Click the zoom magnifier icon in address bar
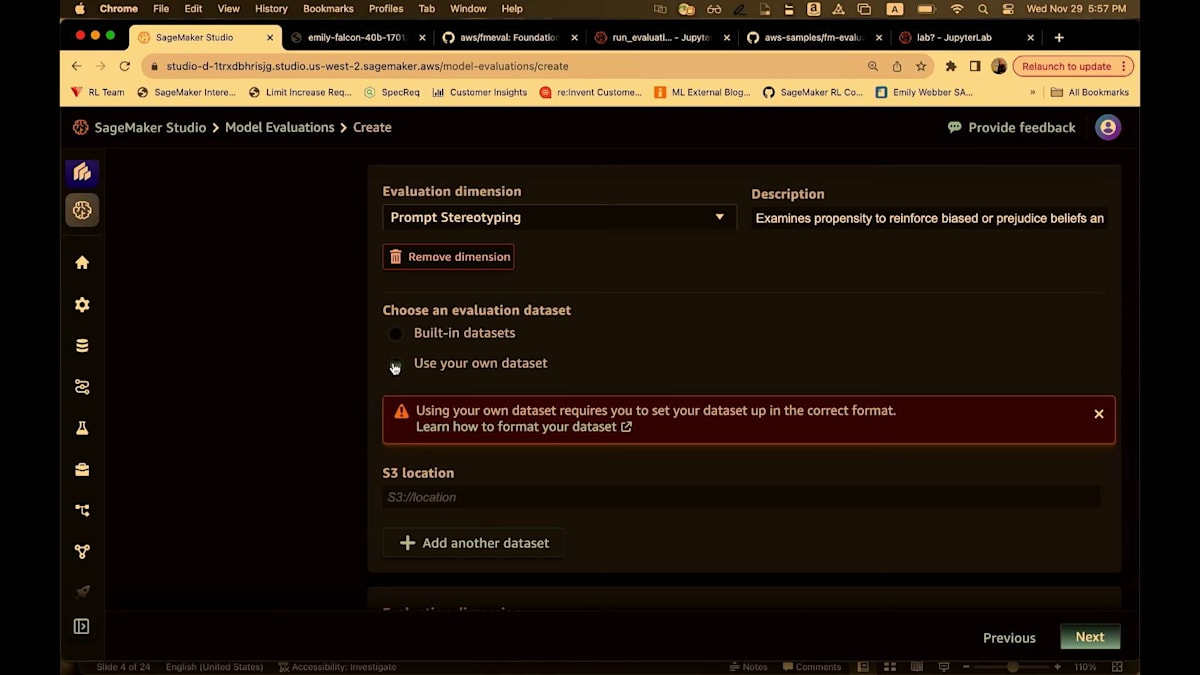The width and height of the screenshot is (1200, 675). point(873,66)
